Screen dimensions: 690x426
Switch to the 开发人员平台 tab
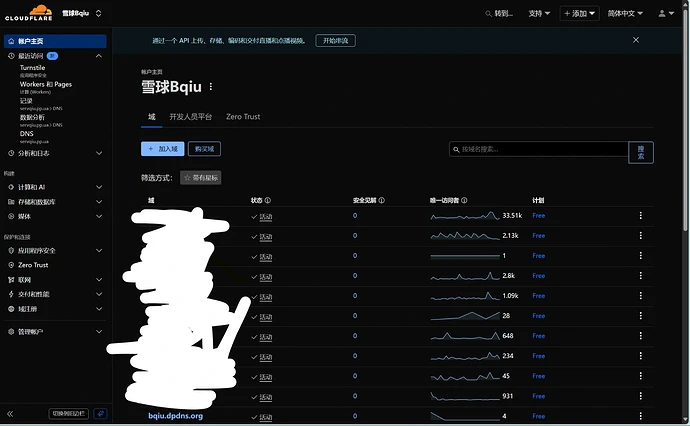(190, 117)
